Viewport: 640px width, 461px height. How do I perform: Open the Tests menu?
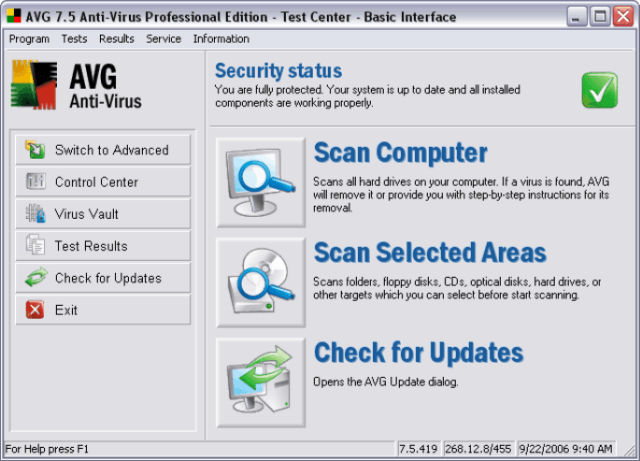coord(74,39)
